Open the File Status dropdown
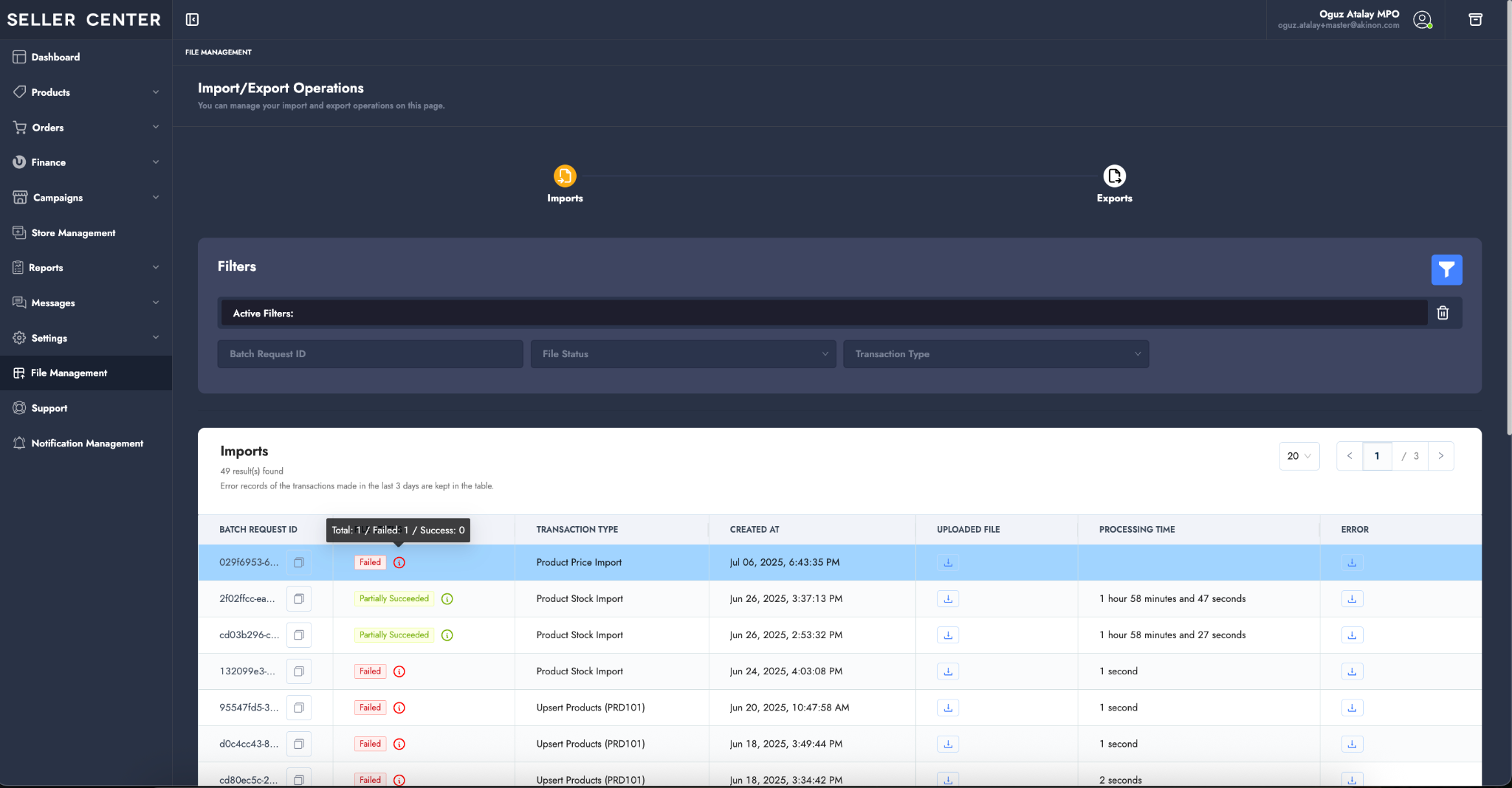Screen dimensions: 1512x788 683,354
